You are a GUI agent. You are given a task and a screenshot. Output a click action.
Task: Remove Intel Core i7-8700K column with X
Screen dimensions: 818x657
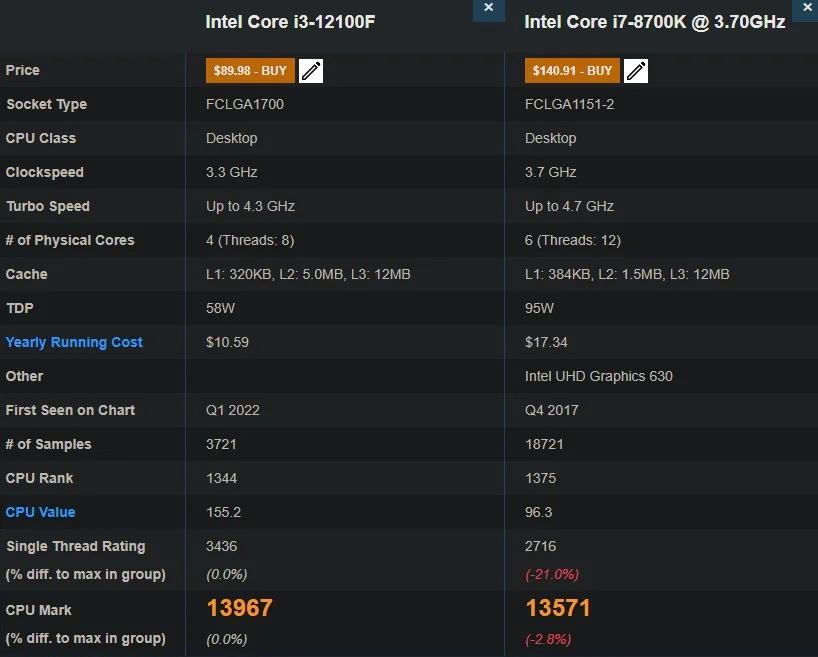pyautogui.click(x=806, y=8)
